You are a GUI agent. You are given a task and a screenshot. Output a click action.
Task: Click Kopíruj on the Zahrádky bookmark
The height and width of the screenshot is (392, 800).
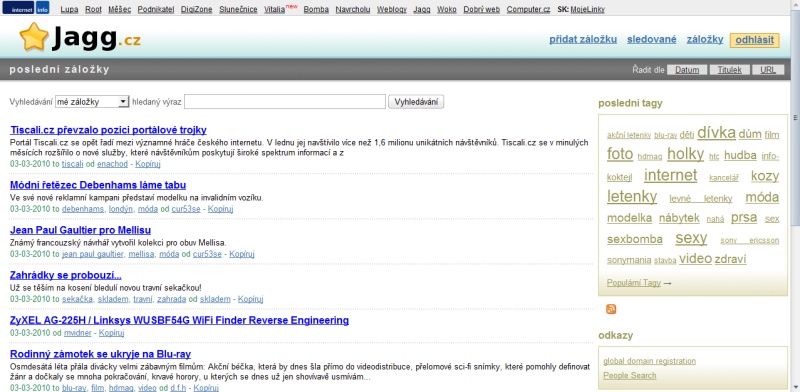[251, 299]
